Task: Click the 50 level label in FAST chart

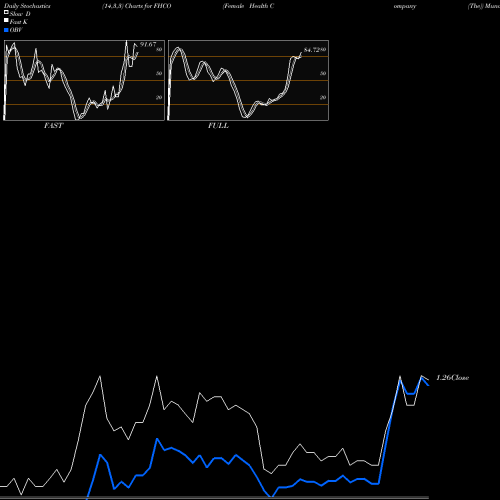Action: pyautogui.click(x=159, y=73)
